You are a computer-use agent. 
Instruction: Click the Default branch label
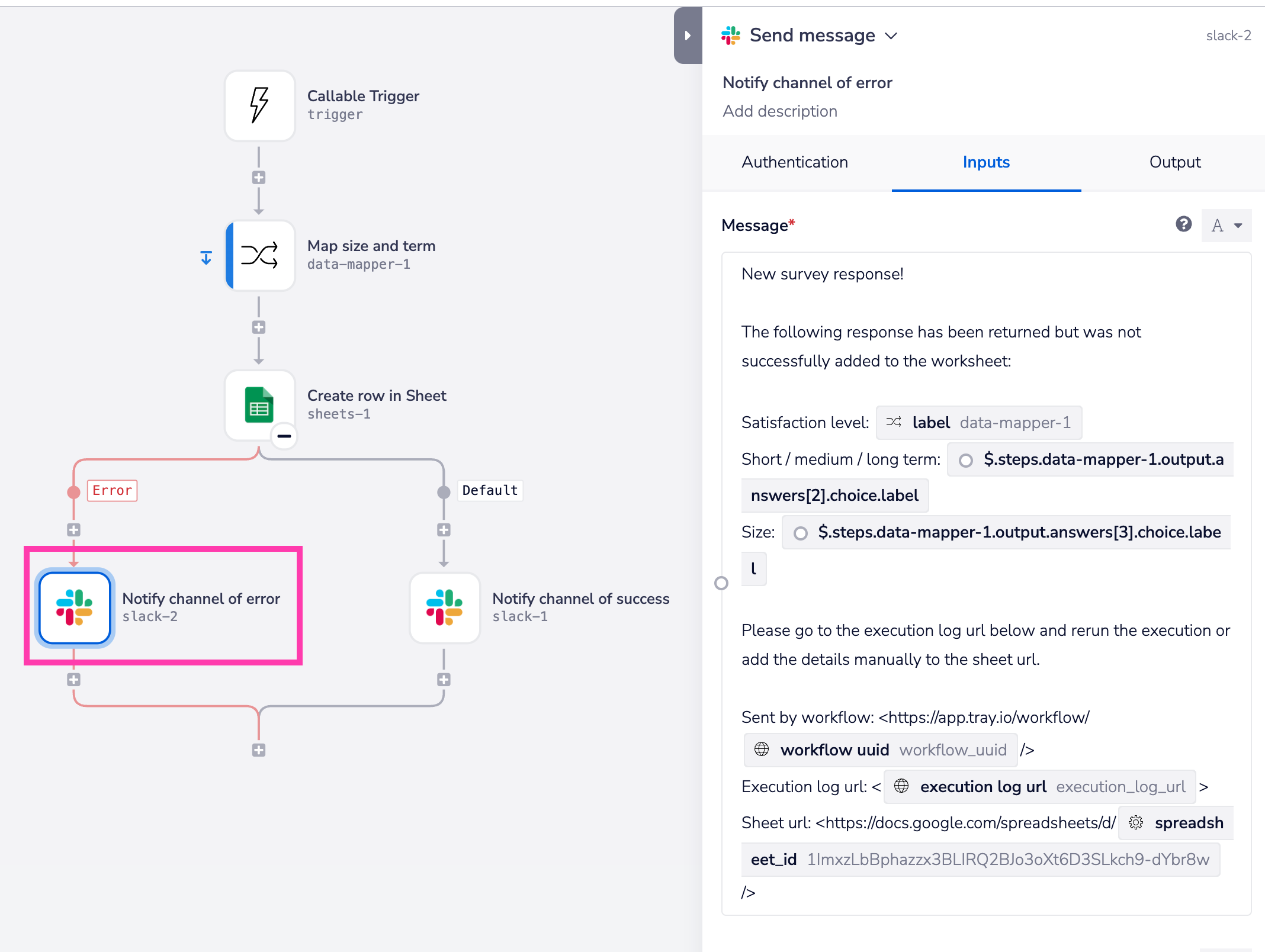tap(490, 491)
